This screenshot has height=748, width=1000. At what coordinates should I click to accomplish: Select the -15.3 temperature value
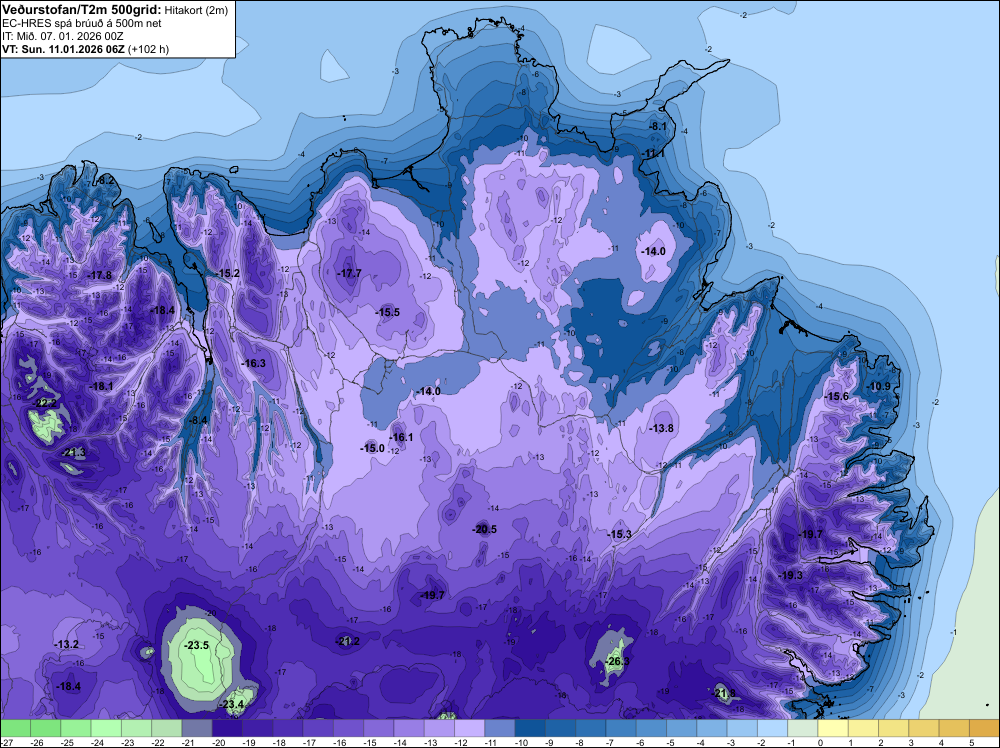point(619,534)
